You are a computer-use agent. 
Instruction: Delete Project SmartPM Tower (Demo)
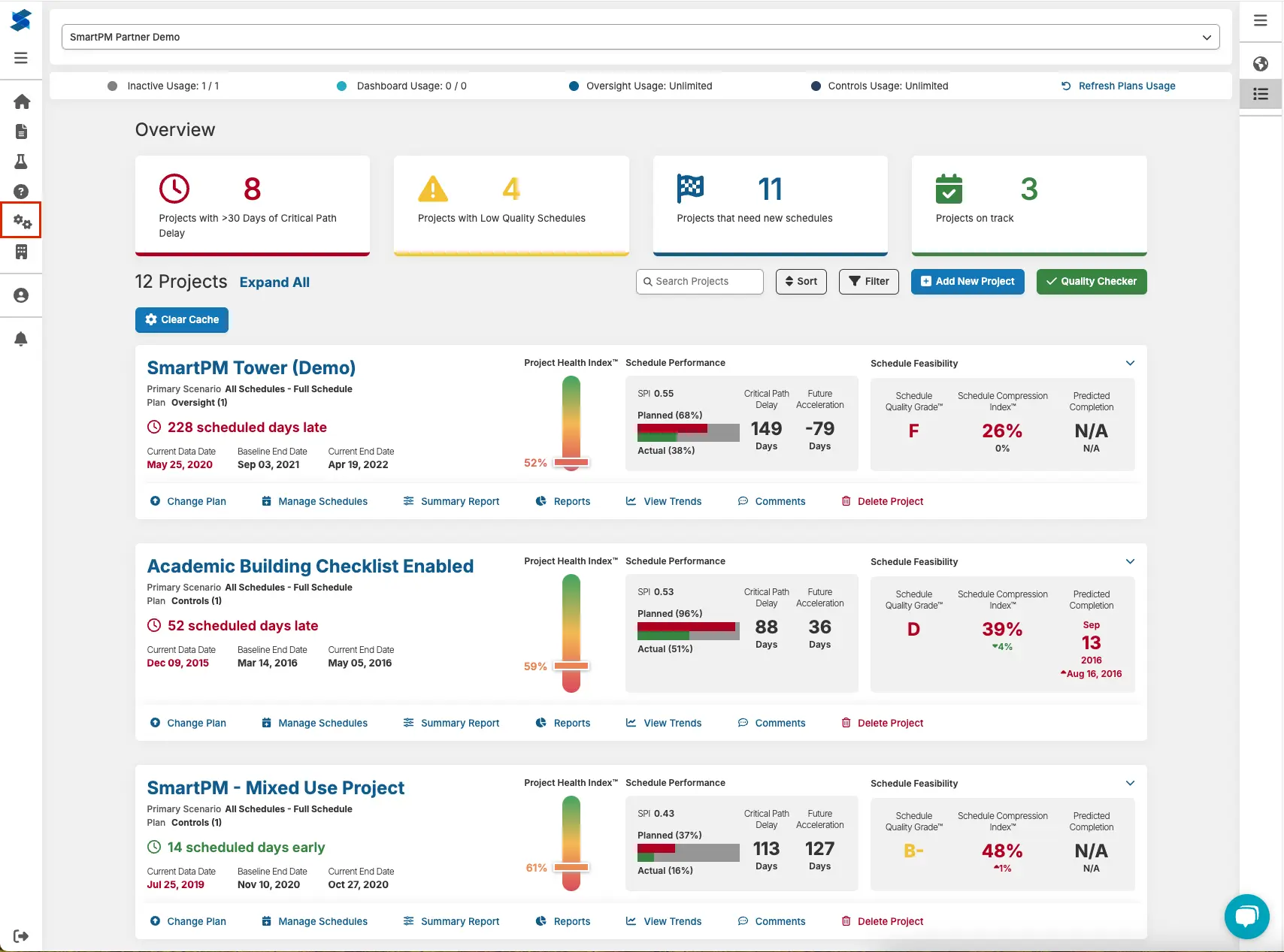click(x=882, y=501)
